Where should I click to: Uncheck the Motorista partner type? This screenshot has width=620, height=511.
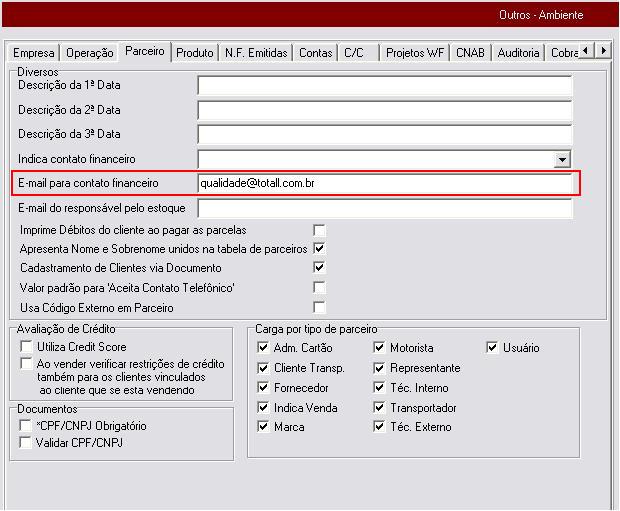(380, 348)
